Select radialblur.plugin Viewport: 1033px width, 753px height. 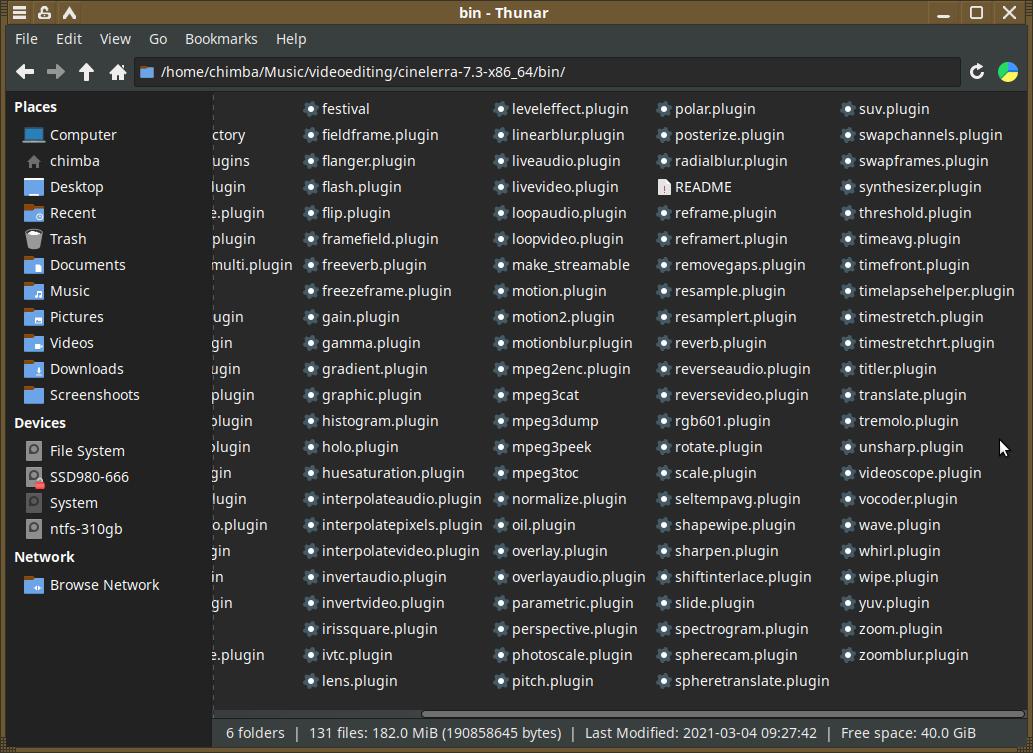coord(722,161)
